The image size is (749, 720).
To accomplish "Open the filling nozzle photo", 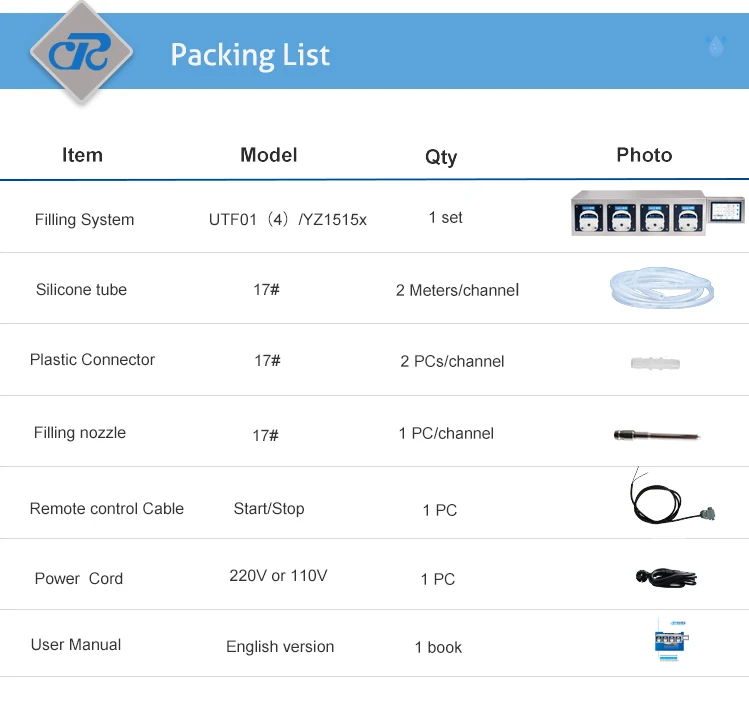I will click(x=656, y=435).
